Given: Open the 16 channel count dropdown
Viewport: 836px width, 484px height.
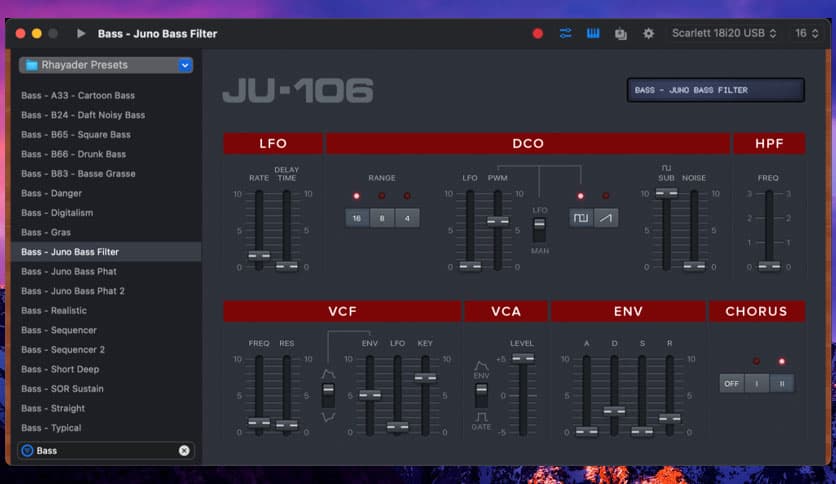Looking at the screenshot, I should [x=806, y=33].
